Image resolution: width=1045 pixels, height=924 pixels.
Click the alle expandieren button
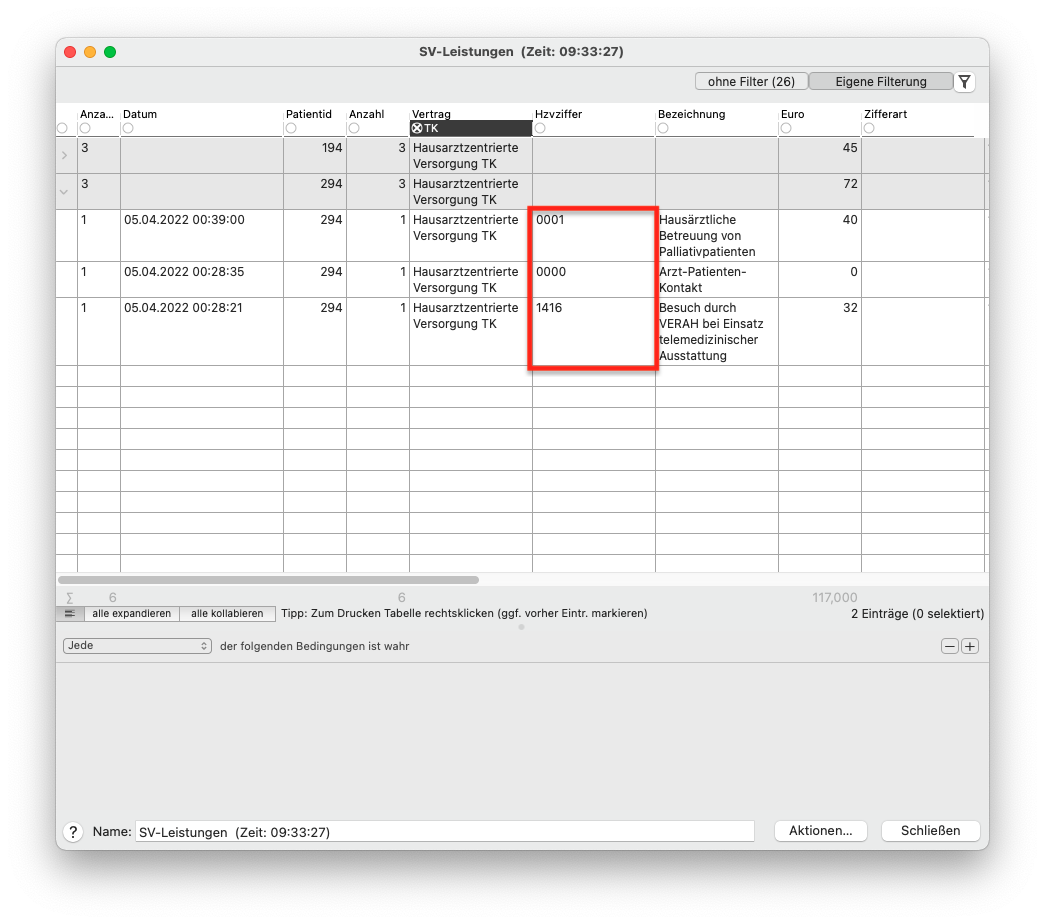[131, 613]
